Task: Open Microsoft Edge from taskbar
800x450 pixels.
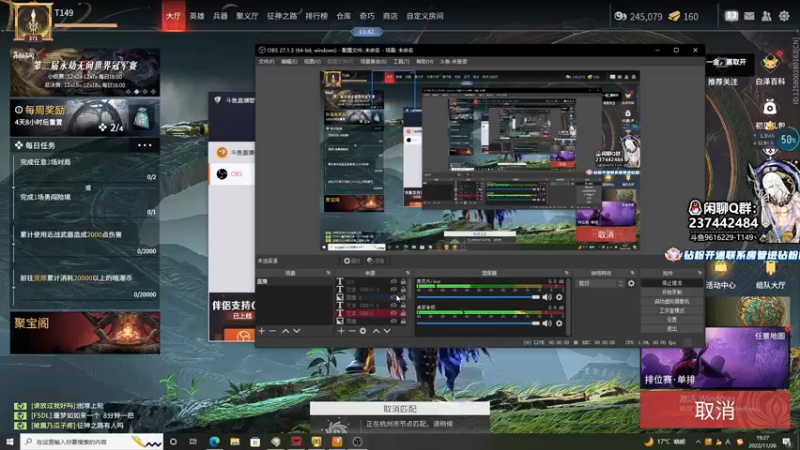Action: click(214, 441)
